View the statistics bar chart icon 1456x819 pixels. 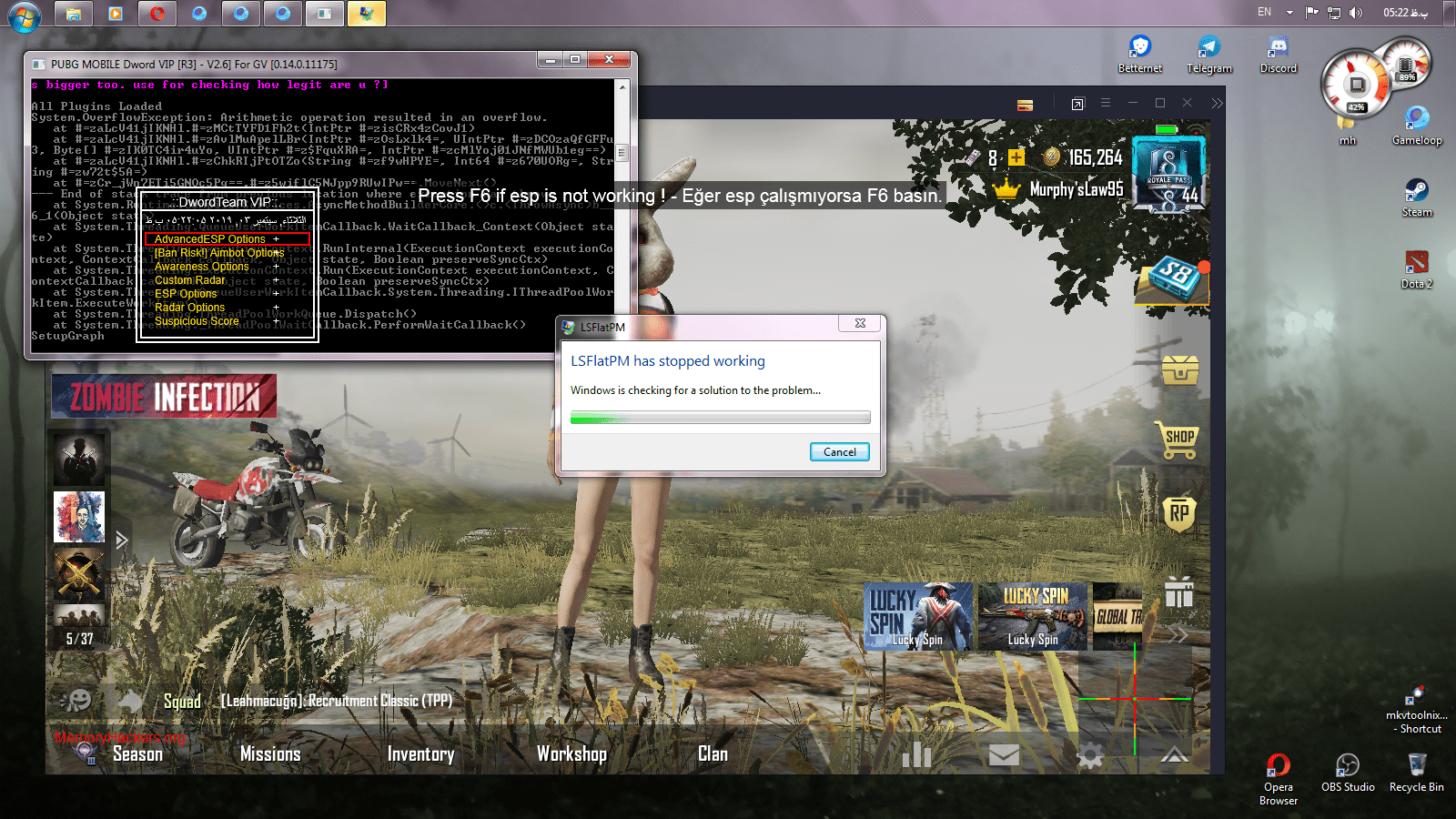tap(916, 754)
